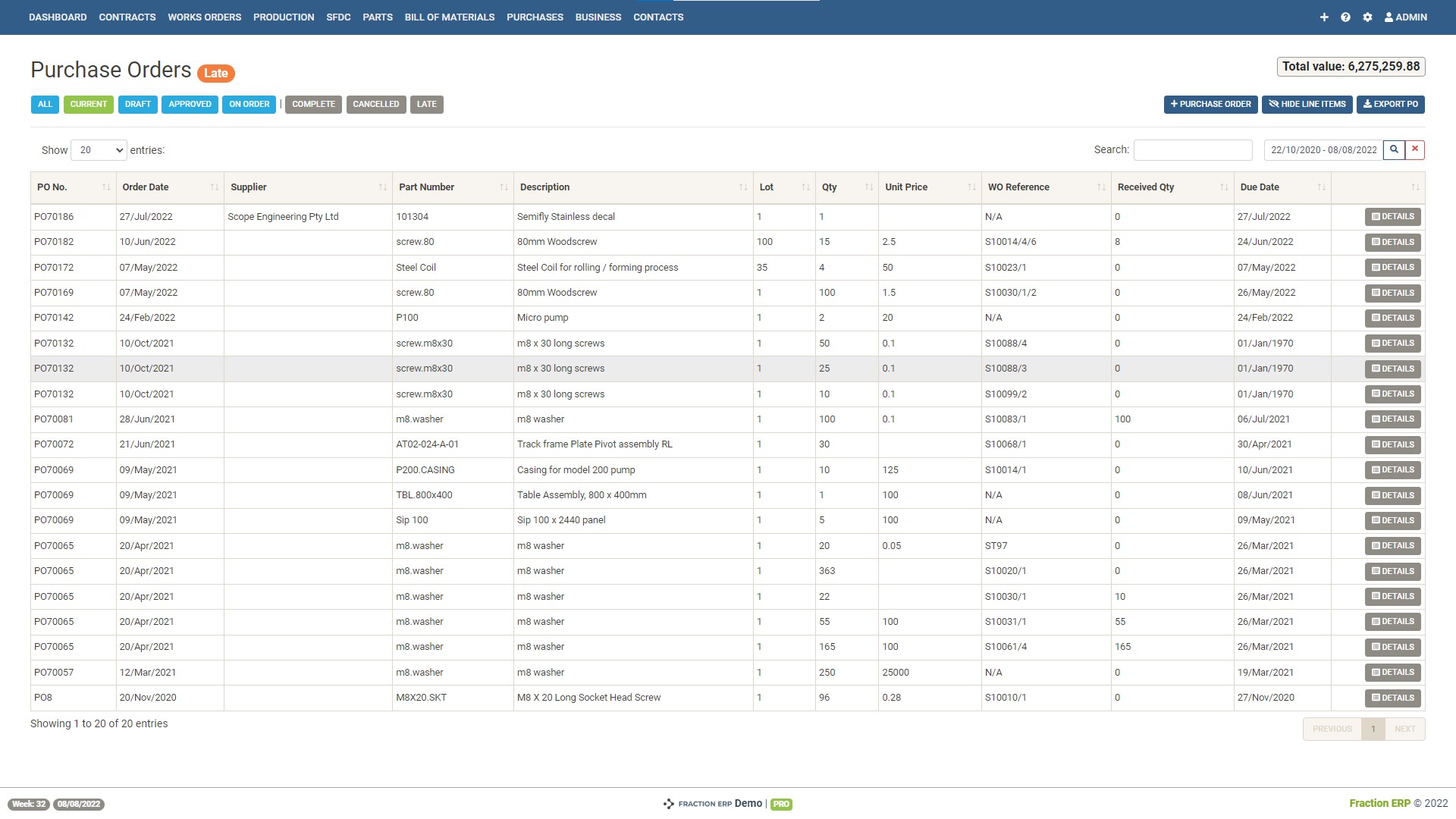
Task: Open the Admin user menu
Action: [x=1405, y=17]
